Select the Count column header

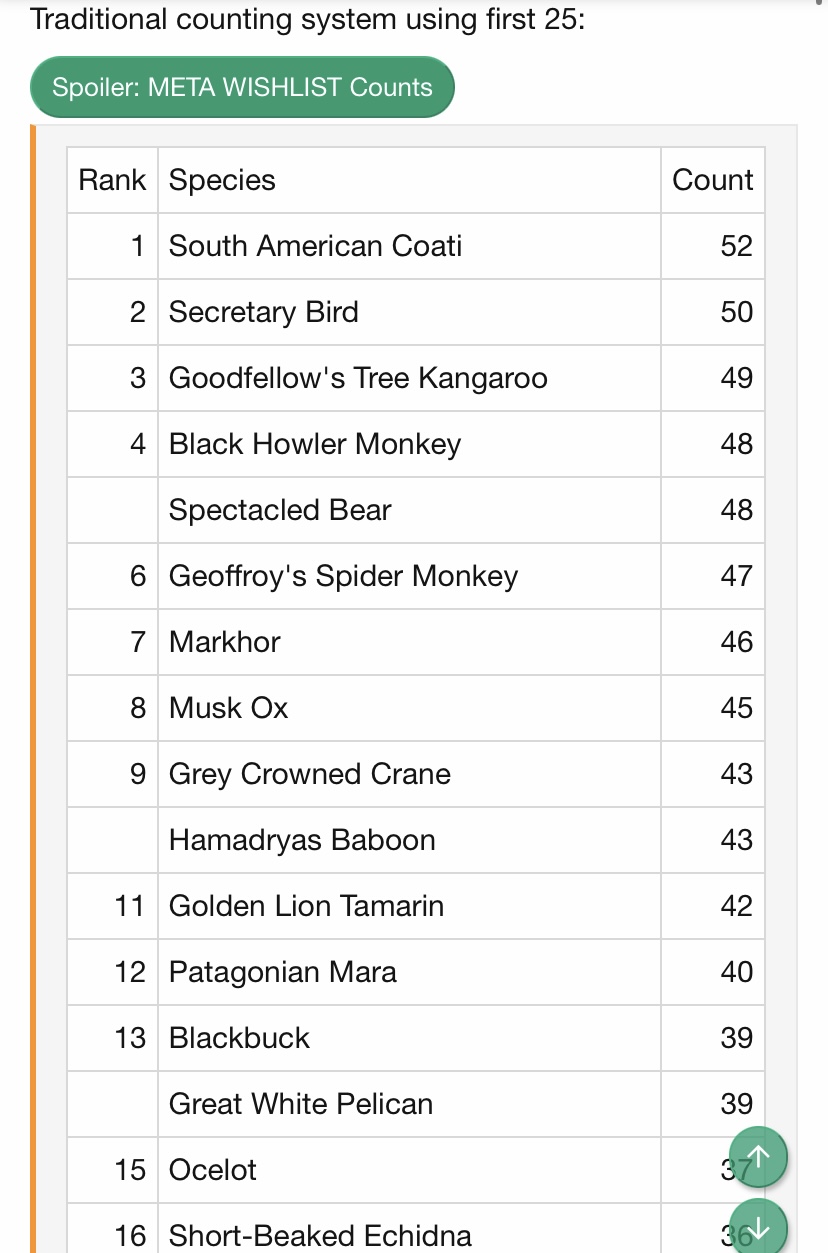tap(713, 180)
